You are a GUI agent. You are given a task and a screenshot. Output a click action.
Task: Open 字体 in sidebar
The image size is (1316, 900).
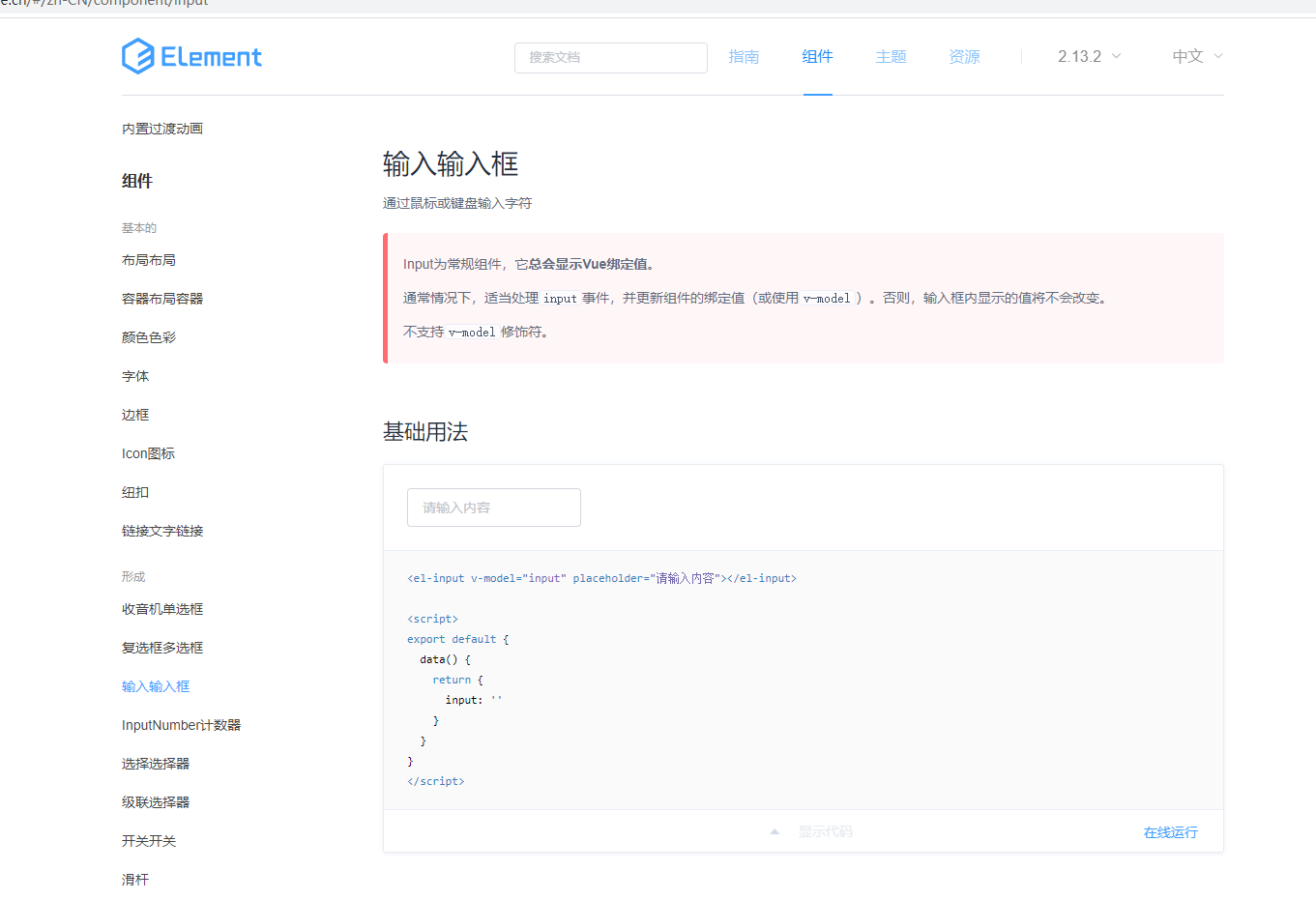click(135, 376)
